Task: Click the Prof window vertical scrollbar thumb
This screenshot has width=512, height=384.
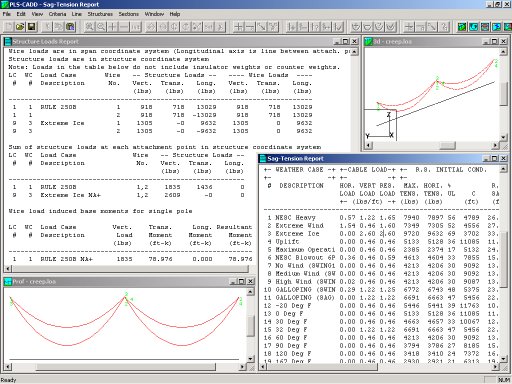Action: [251, 327]
